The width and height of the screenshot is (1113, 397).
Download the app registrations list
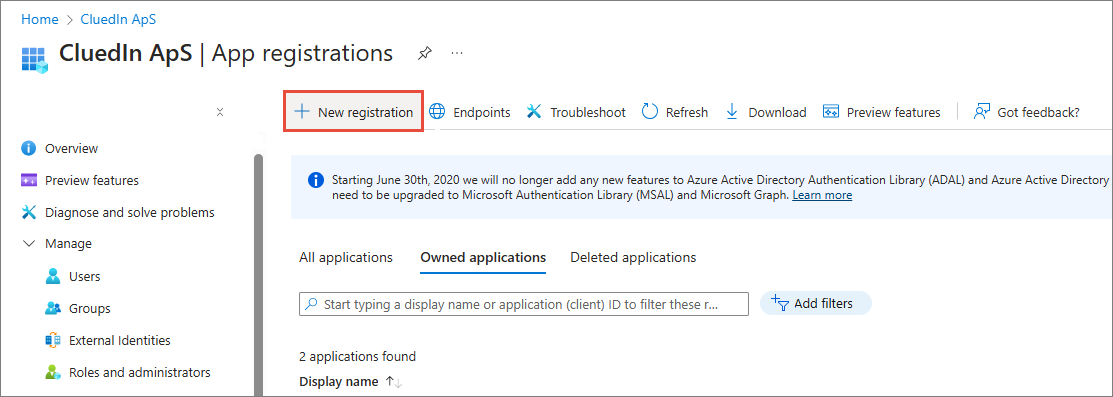click(x=766, y=112)
